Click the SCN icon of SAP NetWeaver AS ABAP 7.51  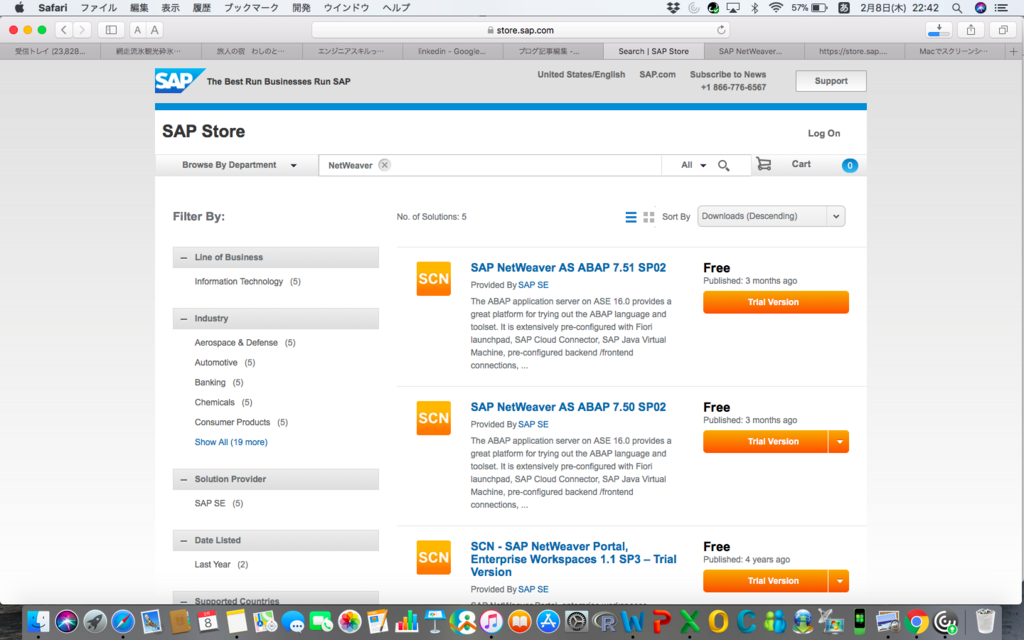click(434, 279)
